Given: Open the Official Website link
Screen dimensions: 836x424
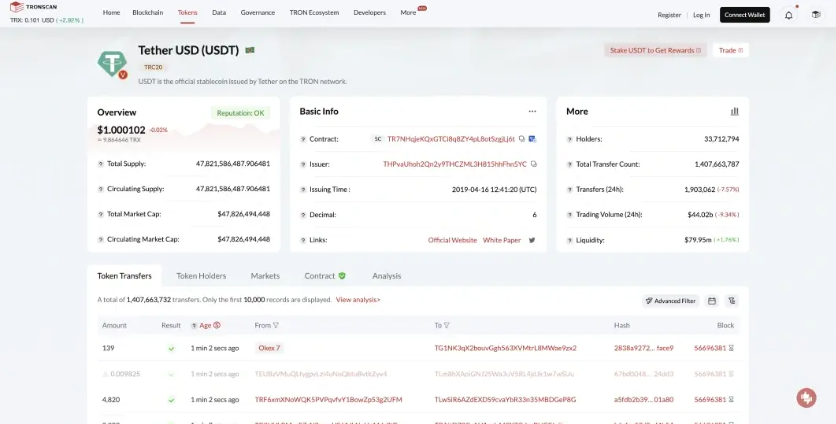Looking at the screenshot, I should pos(452,240).
